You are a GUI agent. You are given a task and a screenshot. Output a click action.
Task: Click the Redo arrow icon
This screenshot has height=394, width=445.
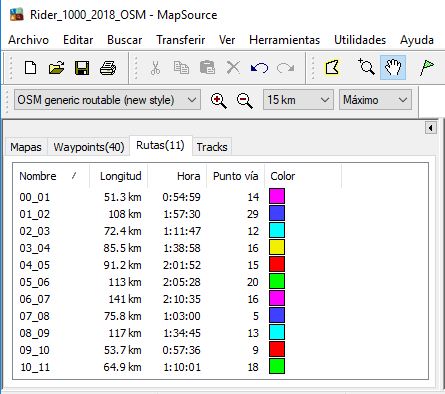click(x=286, y=68)
